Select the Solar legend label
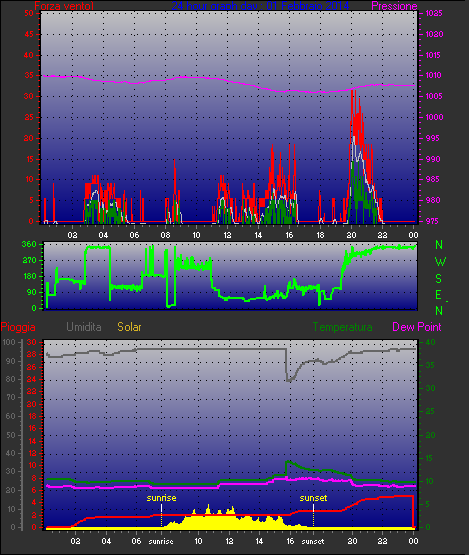 click(129, 327)
